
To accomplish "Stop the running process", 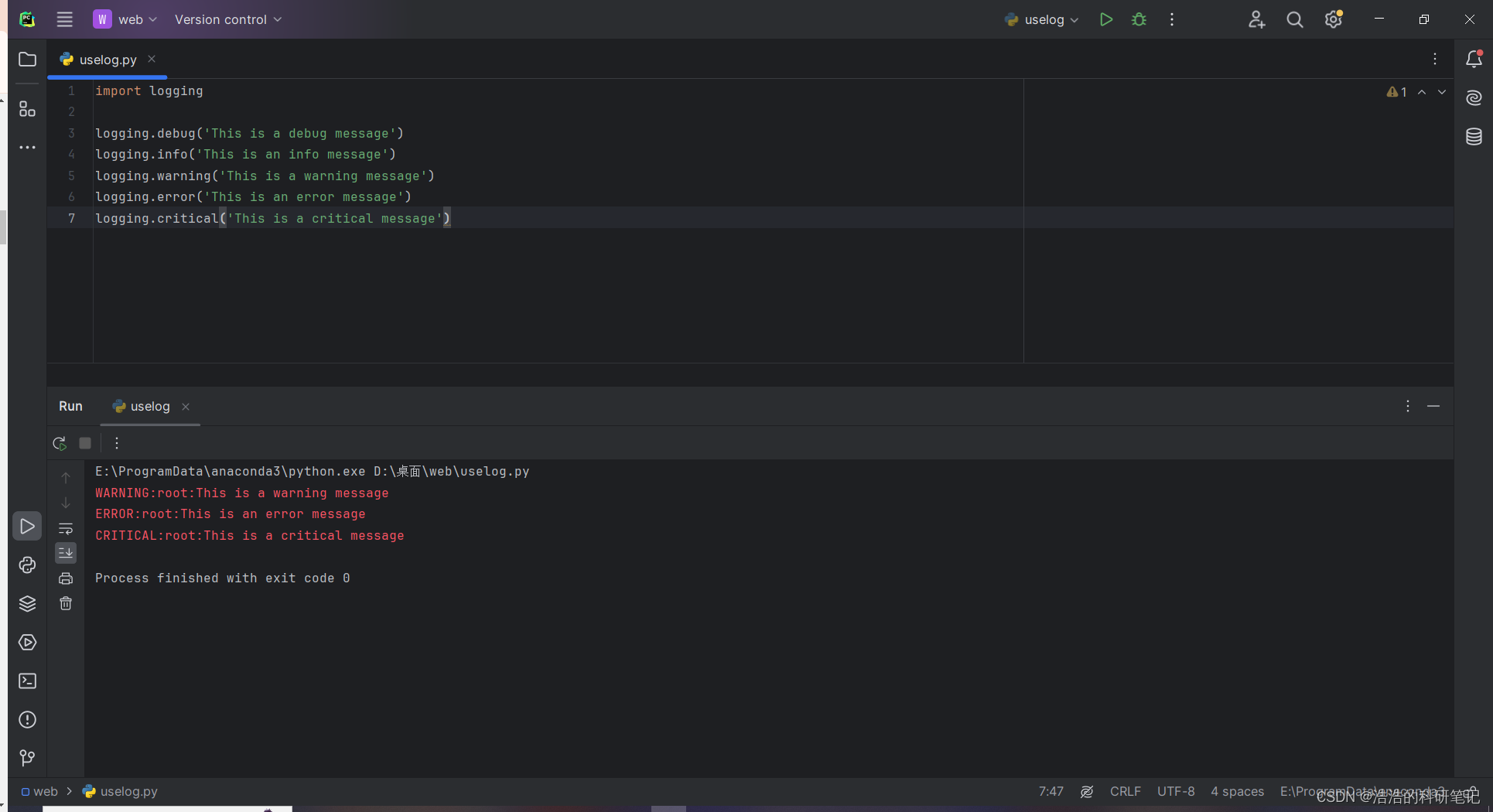I will pyautogui.click(x=85, y=443).
